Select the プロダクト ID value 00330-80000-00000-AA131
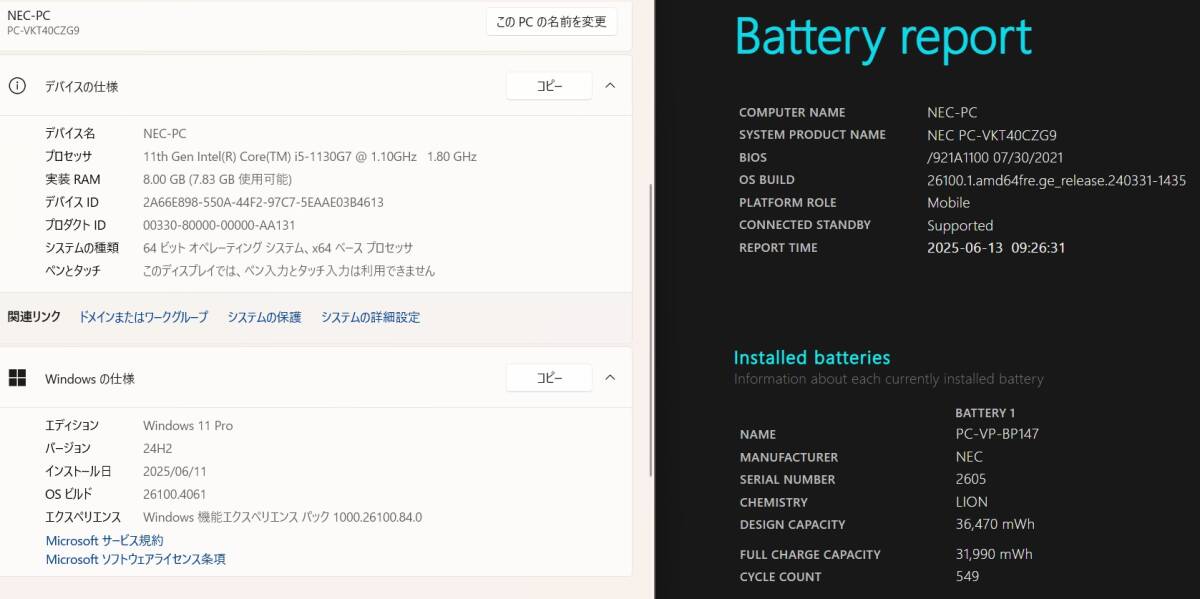Viewport: 1200px width, 599px height. click(219, 225)
